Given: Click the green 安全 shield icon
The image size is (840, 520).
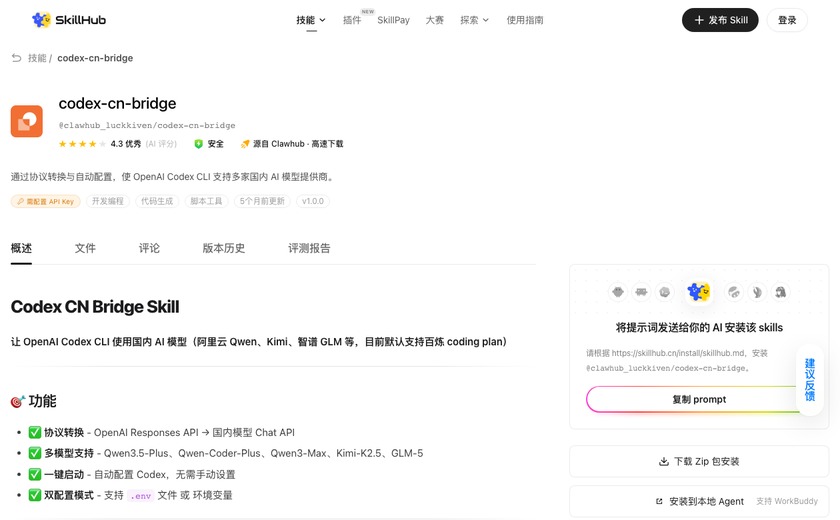Looking at the screenshot, I should [x=198, y=144].
